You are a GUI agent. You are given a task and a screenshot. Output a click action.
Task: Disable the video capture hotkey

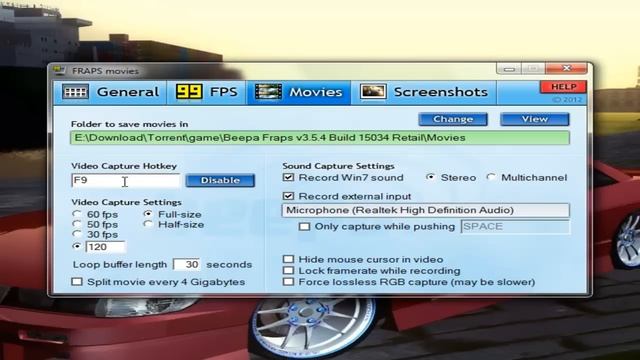pyautogui.click(x=220, y=180)
